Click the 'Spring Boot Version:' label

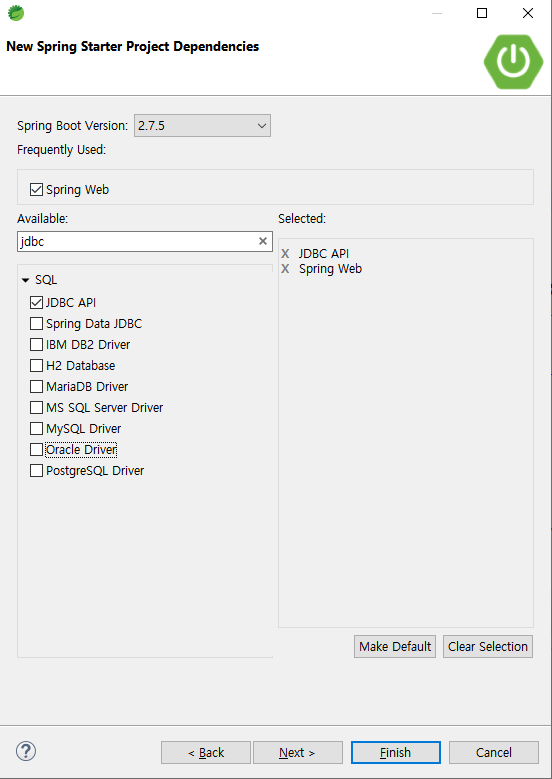pos(73,126)
